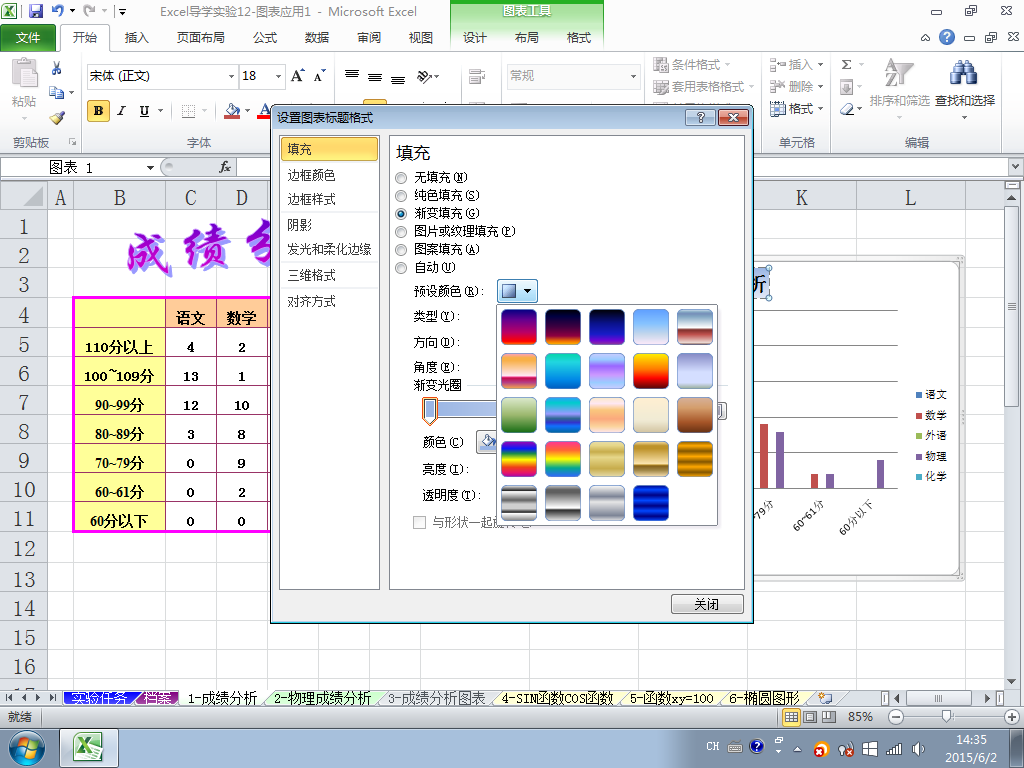This screenshot has height=768, width=1024.
Task: Open Border Color category in dialog
Action: click(x=311, y=175)
